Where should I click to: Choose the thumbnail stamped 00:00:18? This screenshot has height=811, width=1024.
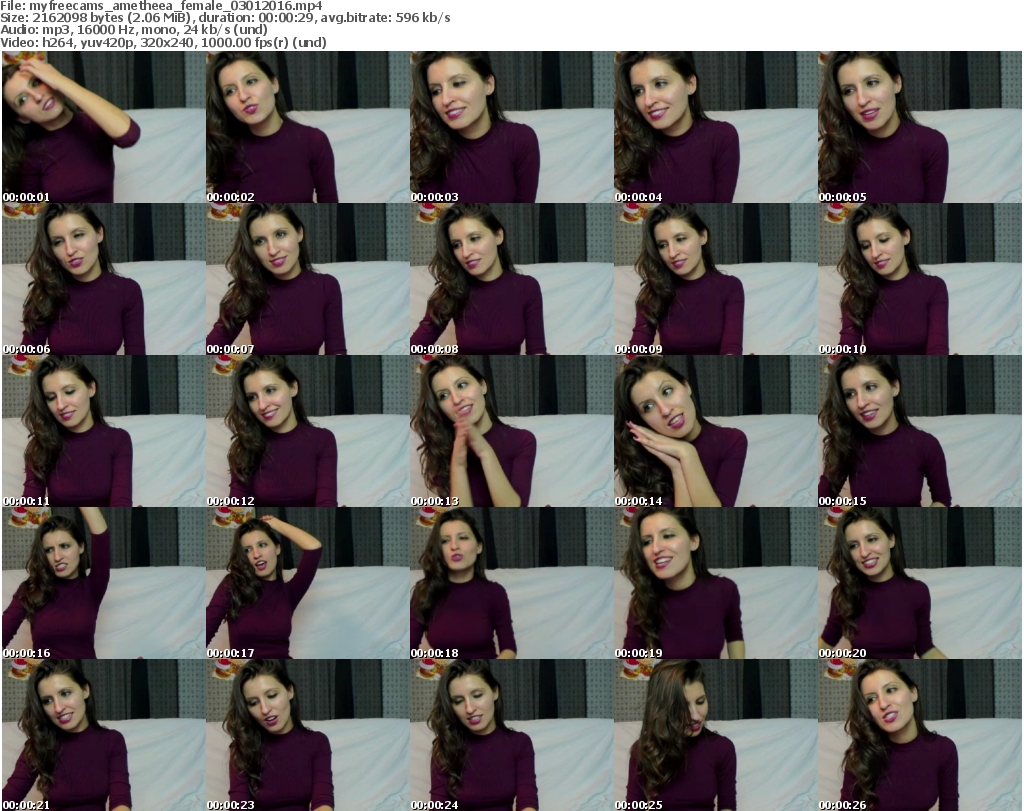511,583
